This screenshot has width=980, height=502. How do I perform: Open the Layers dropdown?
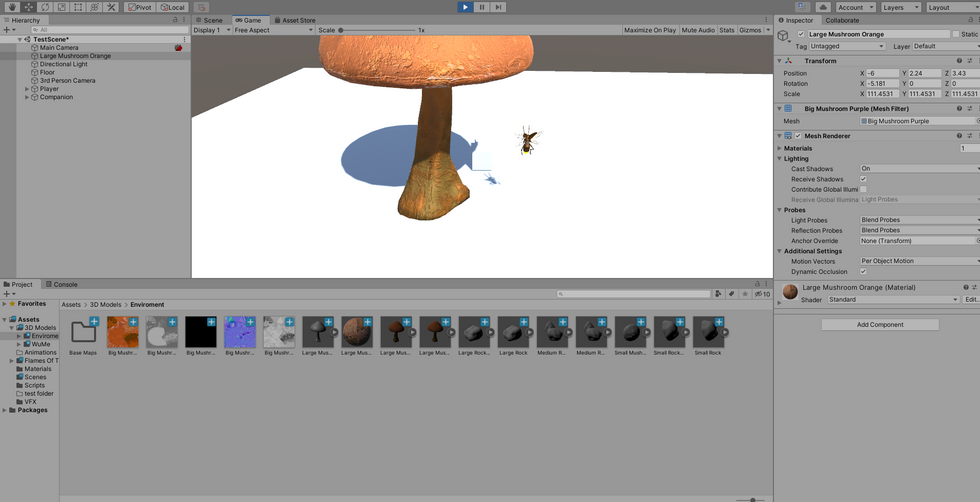[900, 7]
